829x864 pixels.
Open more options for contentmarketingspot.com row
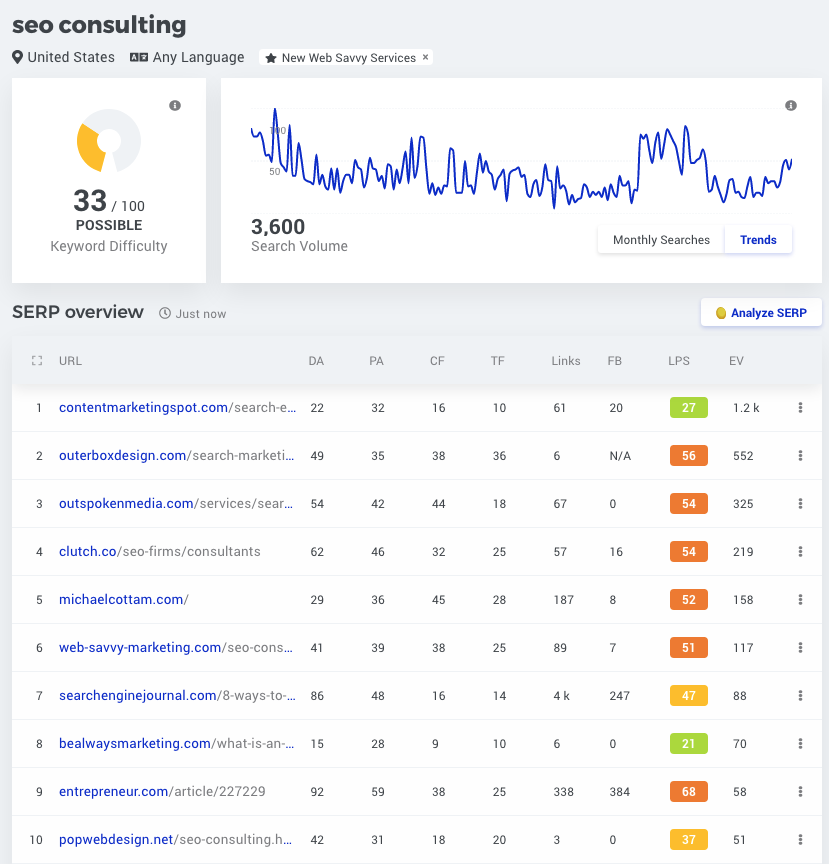click(800, 407)
